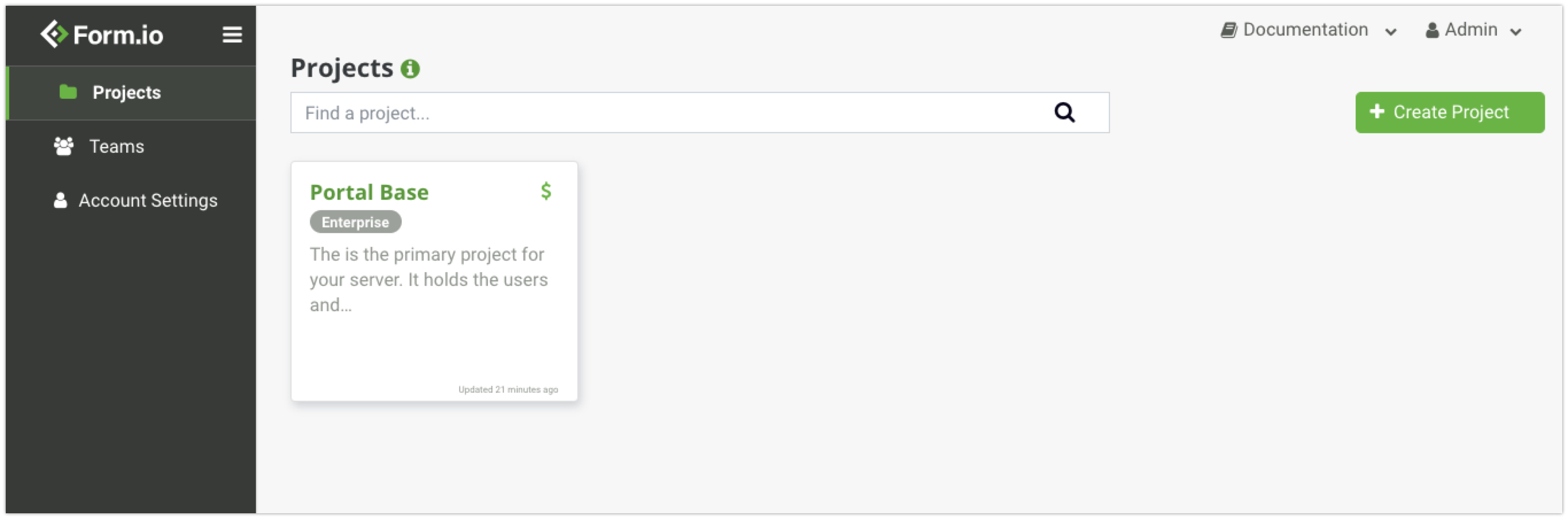Toggle the hamburger sidebar menu

[232, 34]
